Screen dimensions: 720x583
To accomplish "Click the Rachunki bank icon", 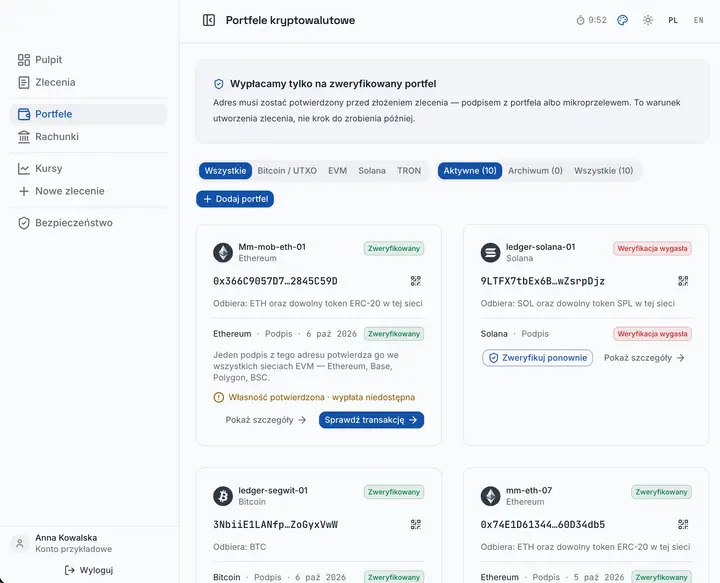I will [24, 136].
